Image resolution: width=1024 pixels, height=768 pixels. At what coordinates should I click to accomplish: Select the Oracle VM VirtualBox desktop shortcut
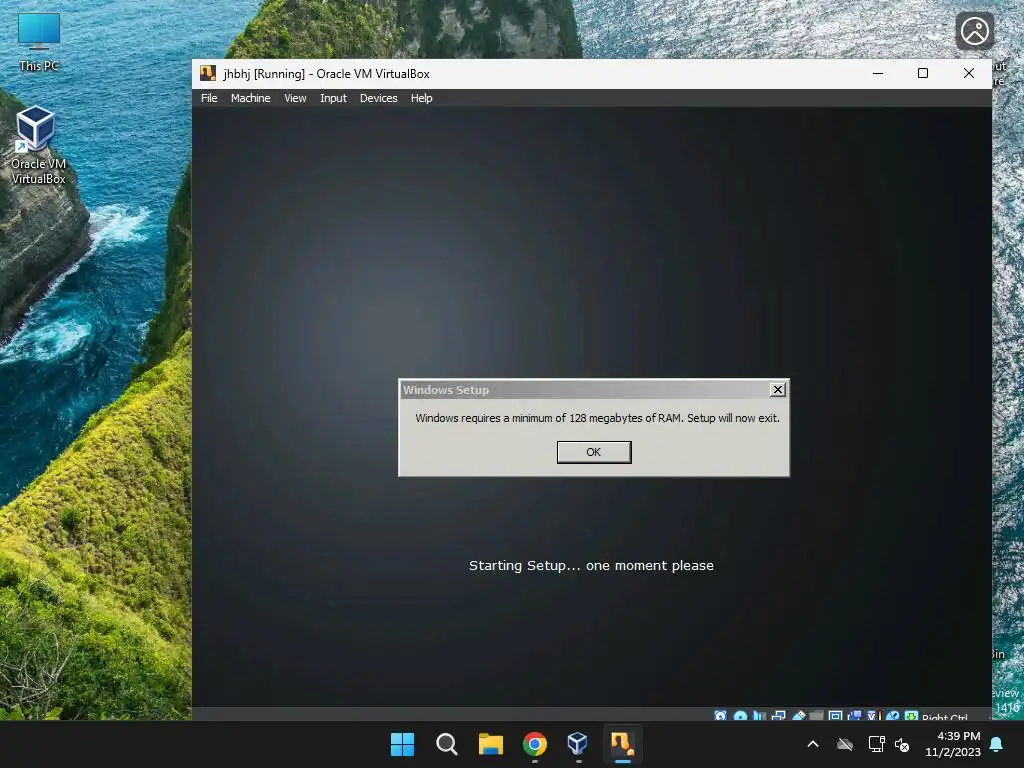[38, 145]
